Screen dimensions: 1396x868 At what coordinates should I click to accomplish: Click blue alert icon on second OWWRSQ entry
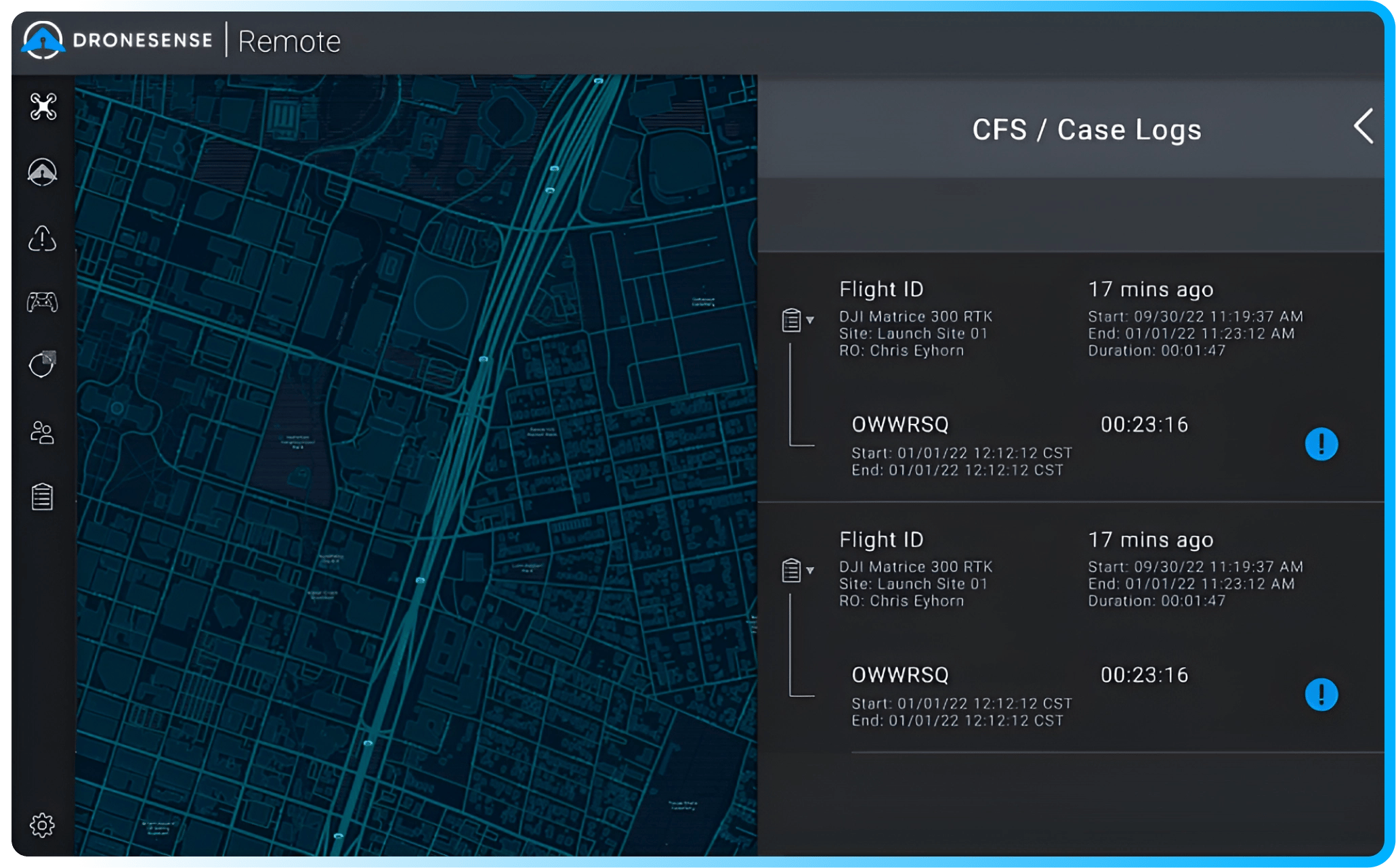pyautogui.click(x=1321, y=695)
